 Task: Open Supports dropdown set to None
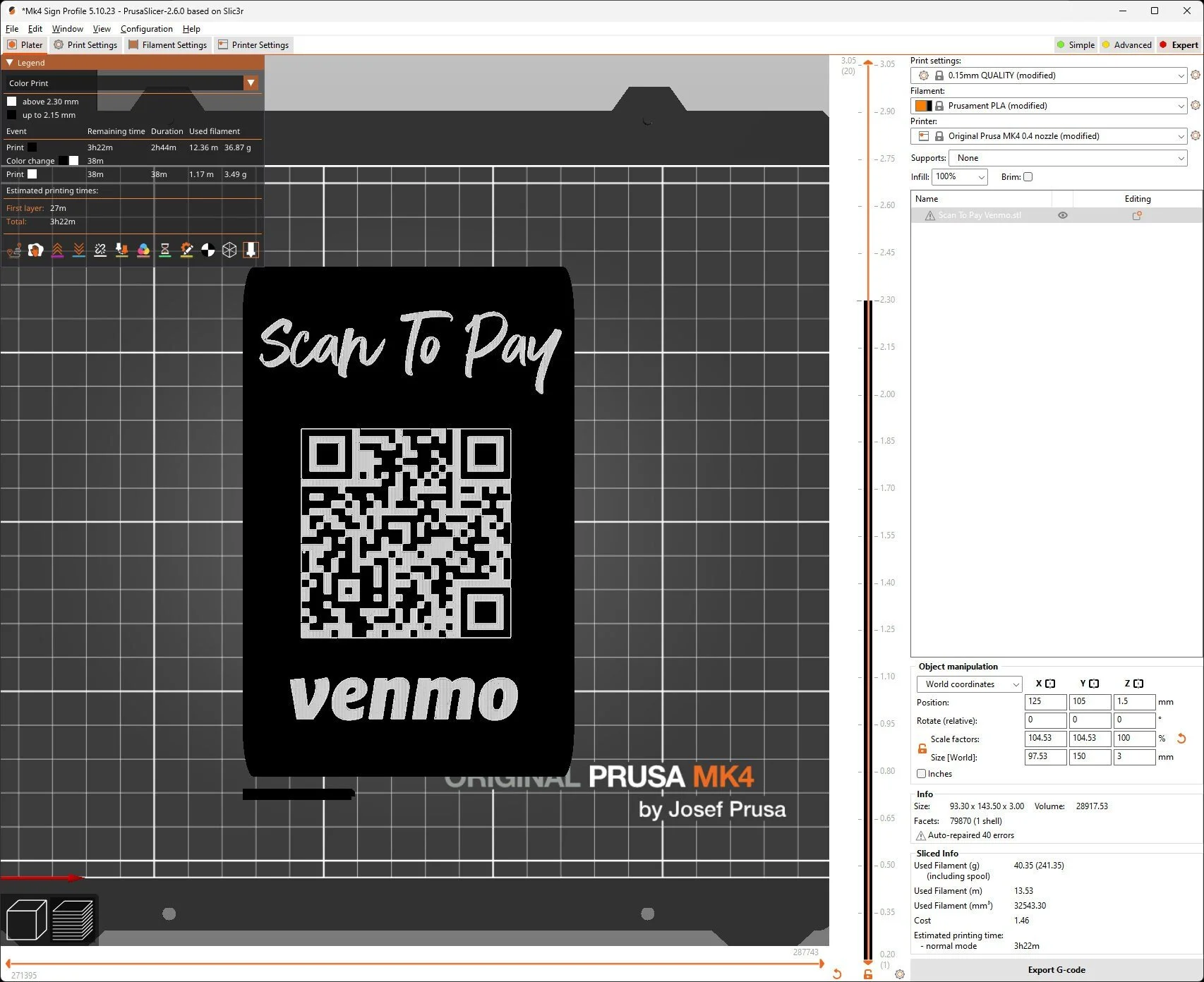coord(1068,158)
